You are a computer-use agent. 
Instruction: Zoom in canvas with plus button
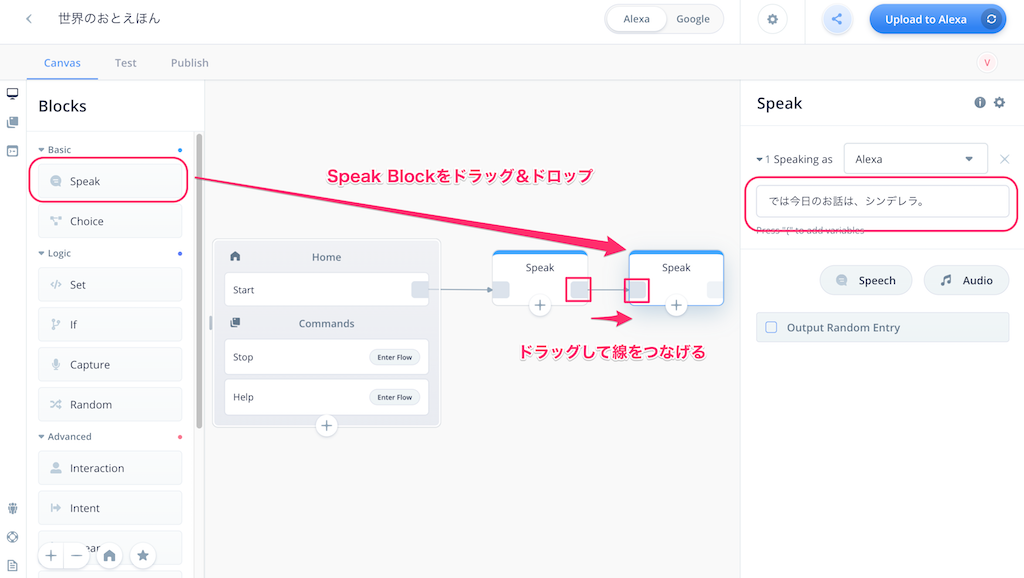pyautogui.click(x=51, y=556)
